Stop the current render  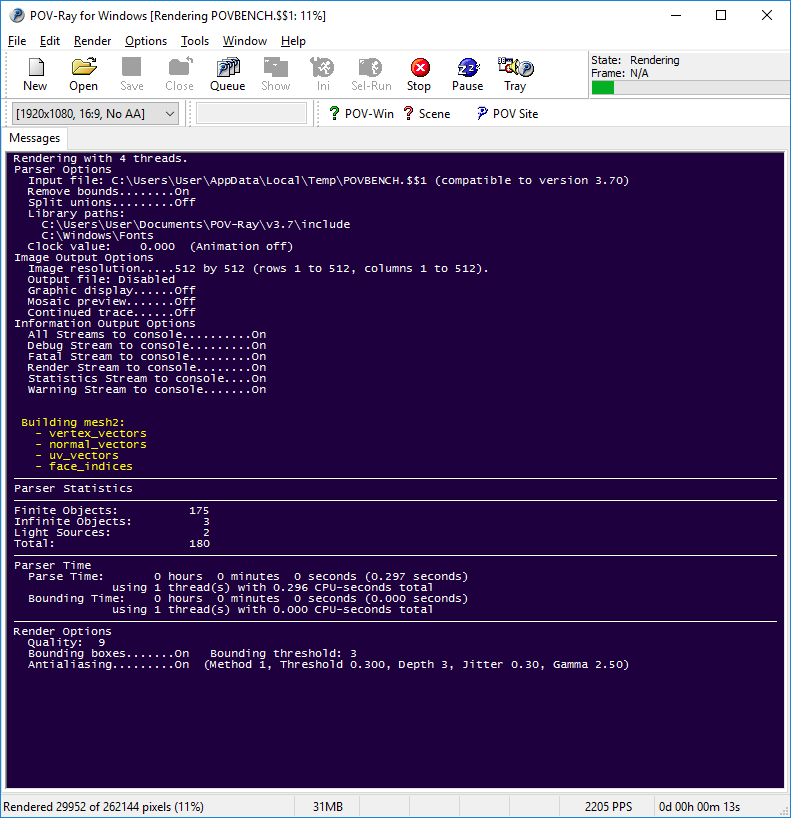(419, 75)
